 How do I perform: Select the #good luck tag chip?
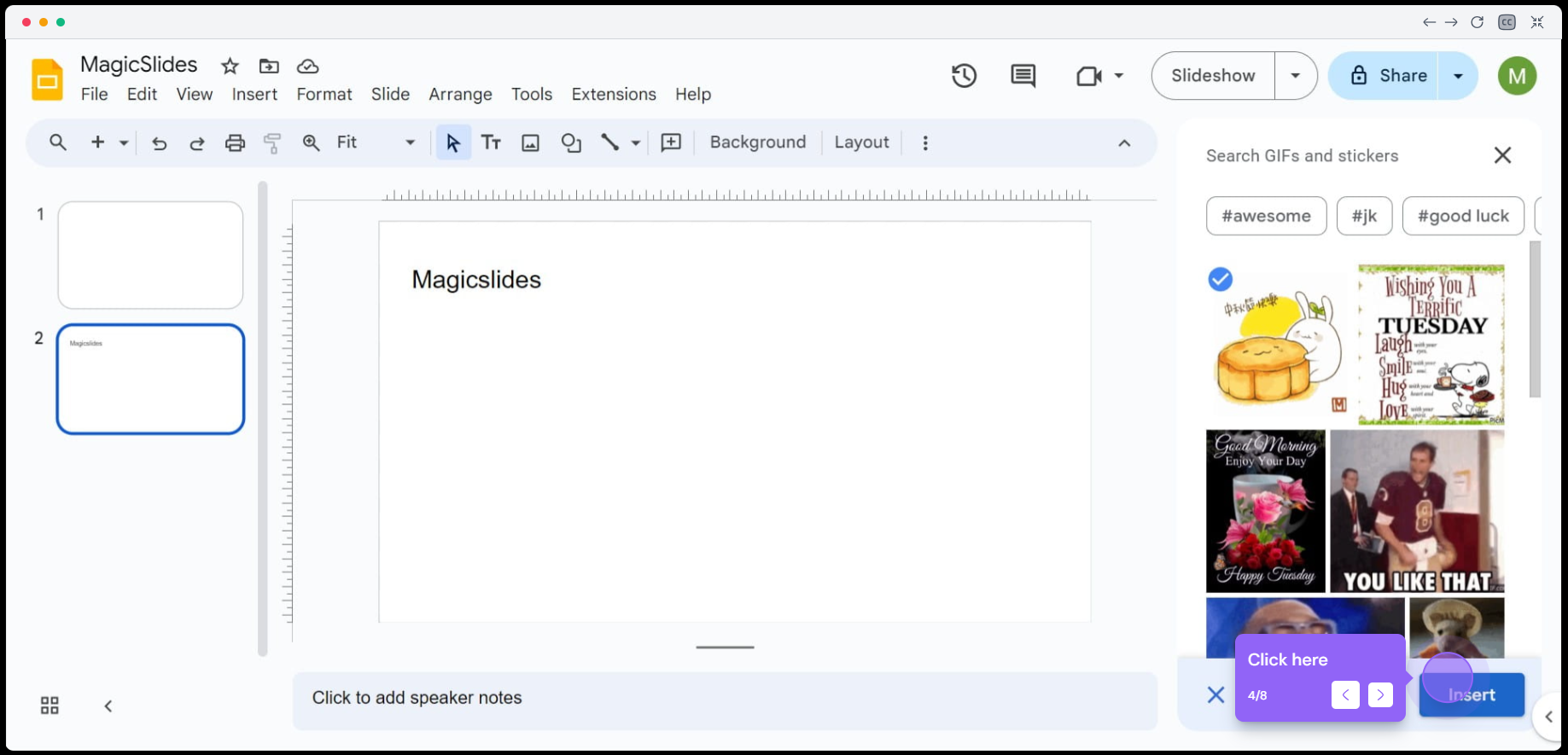coord(1463,216)
